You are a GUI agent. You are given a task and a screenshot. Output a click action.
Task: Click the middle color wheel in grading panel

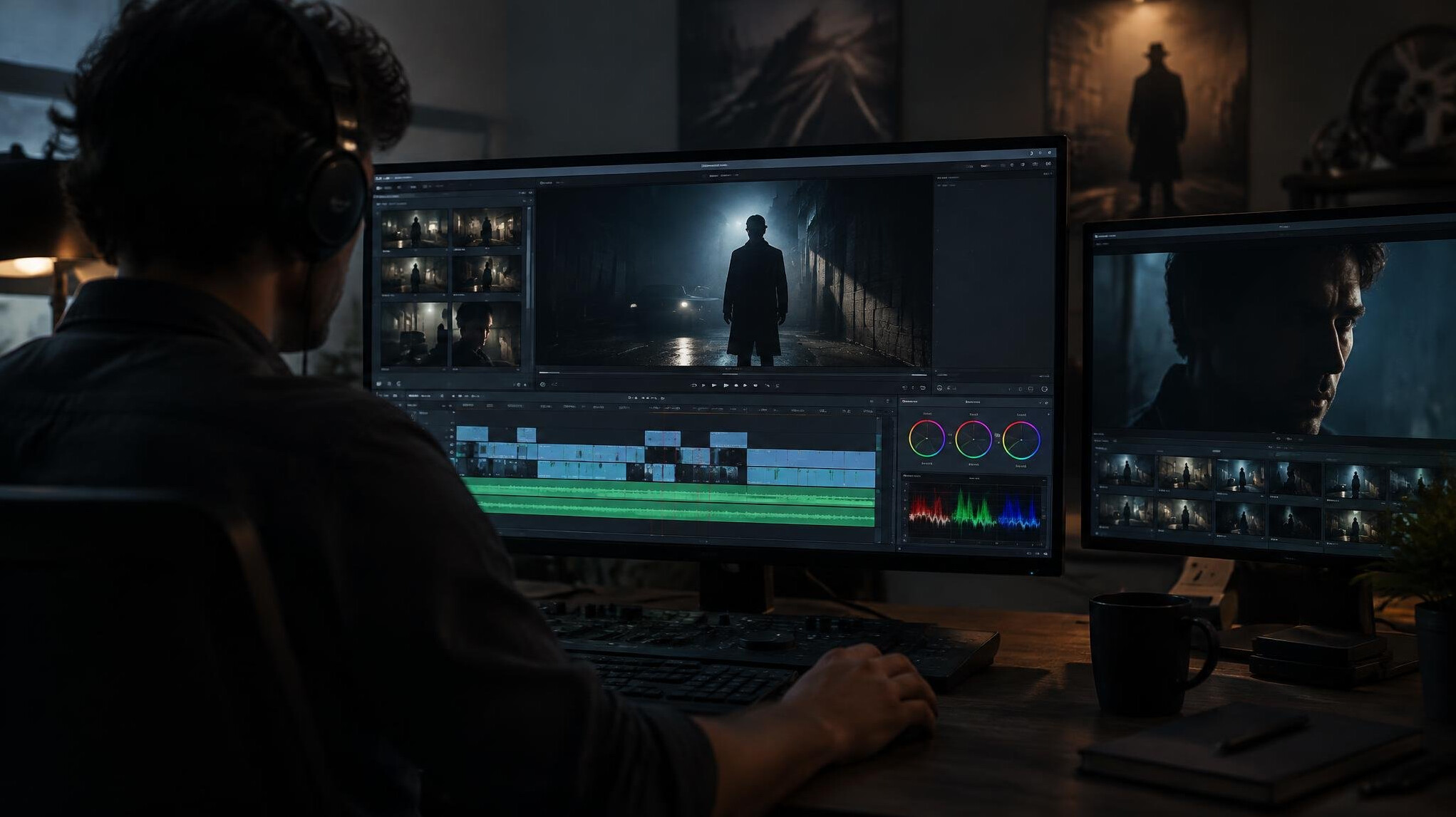pyautogui.click(x=974, y=439)
